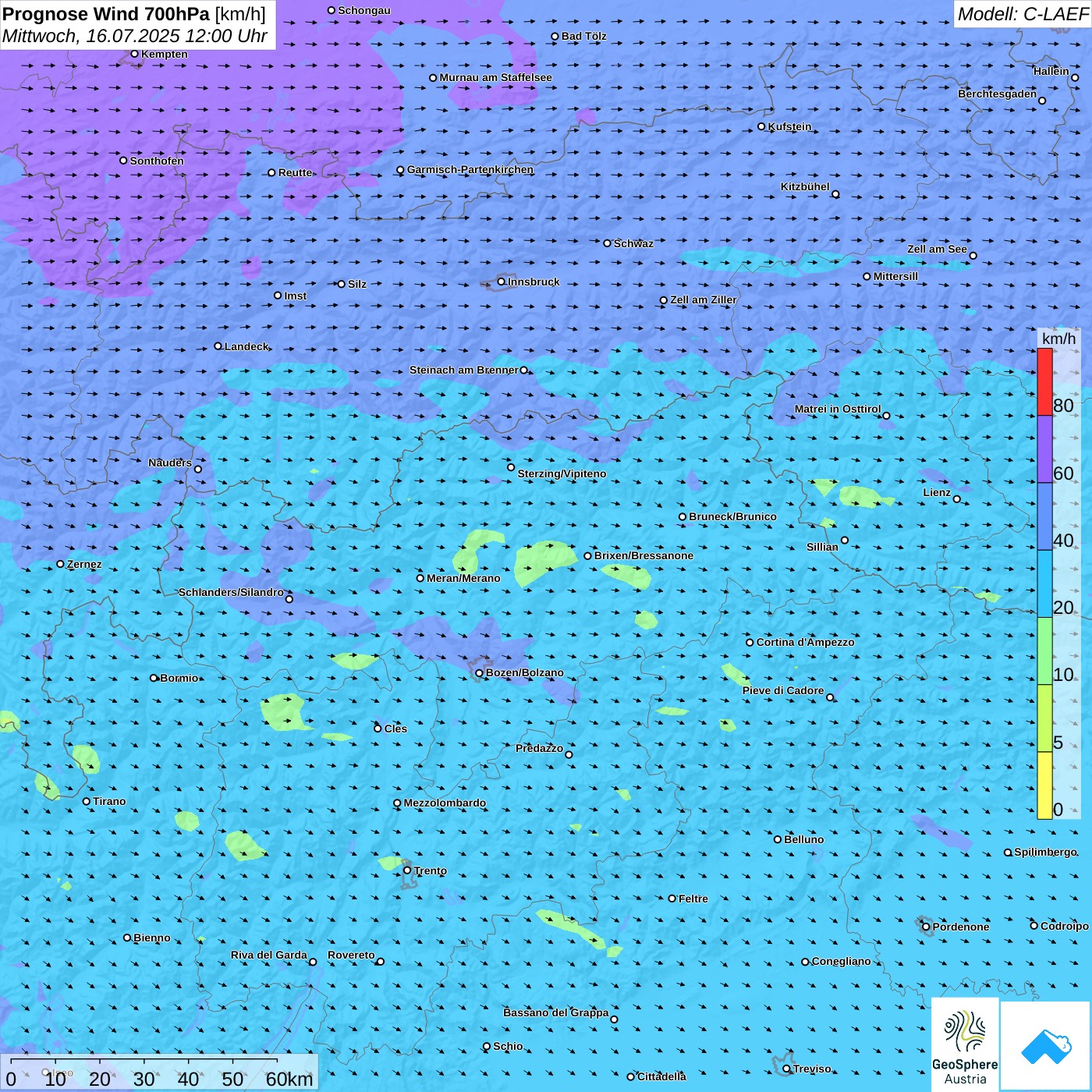This screenshot has width=1092, height=1092.
Task: Select the Lienz city label
Action: pos(937,492)
